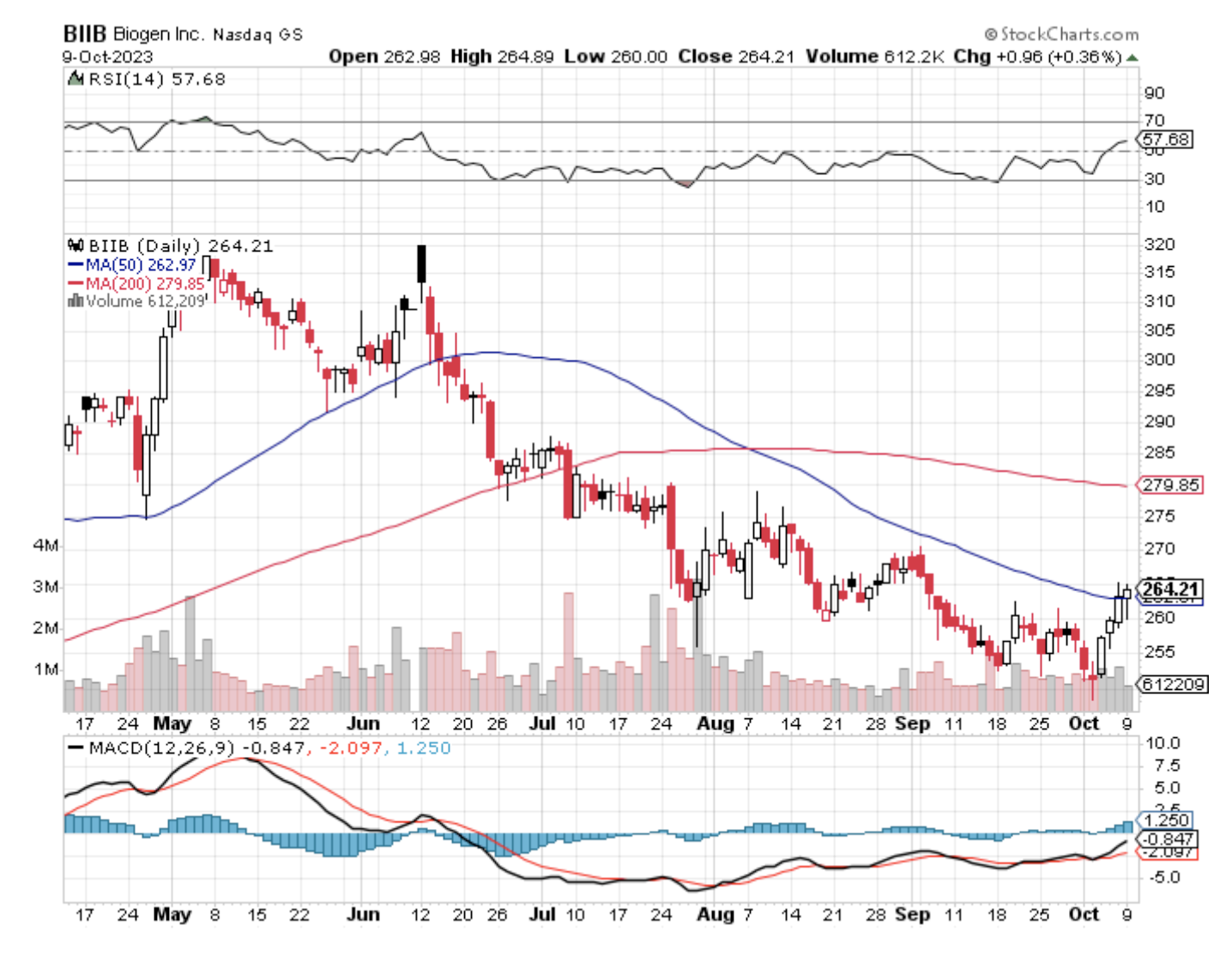Image resolution: width=1232 pixels, height=956 pixels.
Task: Click the Chg +0.96 (+0.36%) value
Action: coord(1037,57)
